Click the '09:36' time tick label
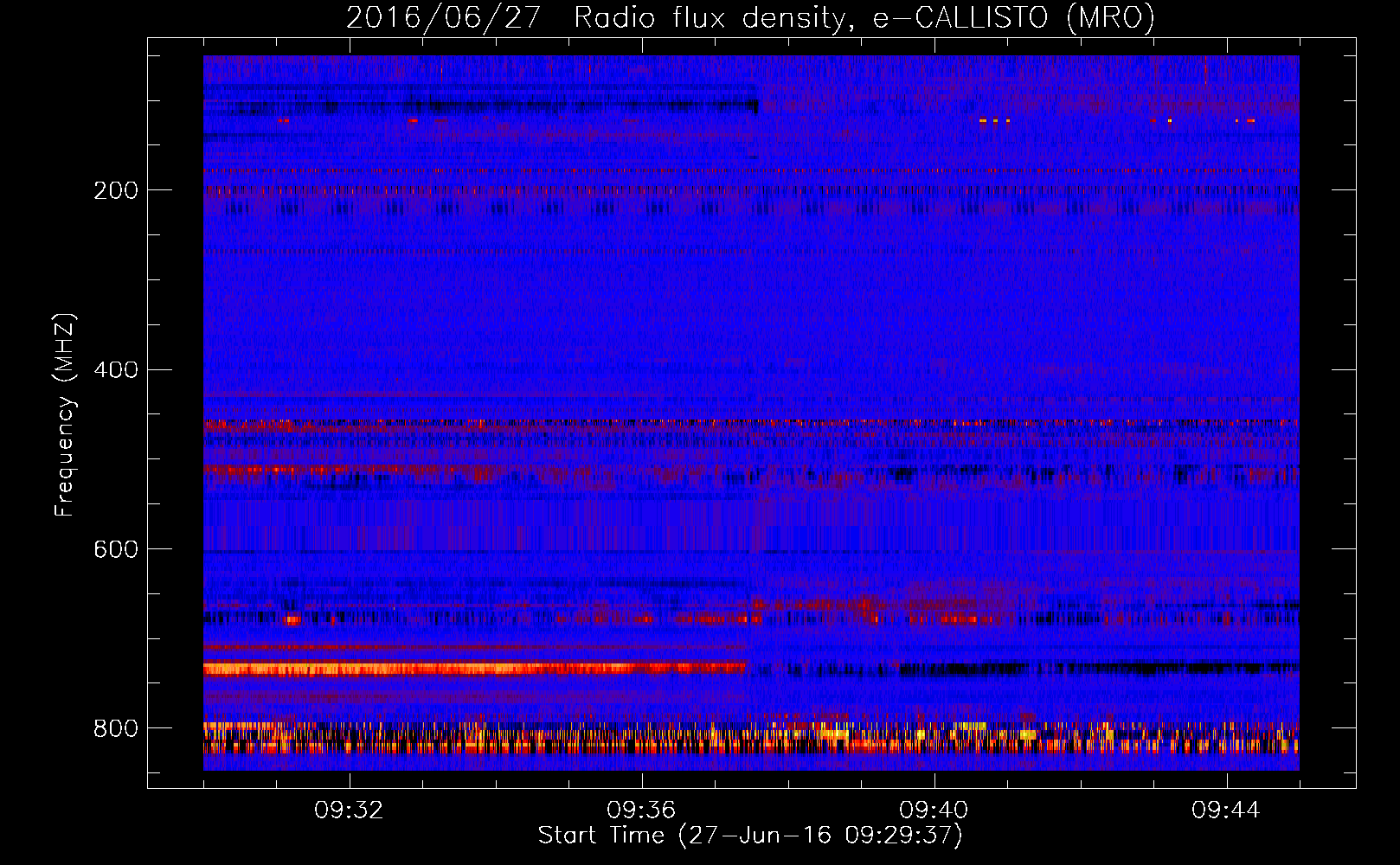 pos(641,811)
